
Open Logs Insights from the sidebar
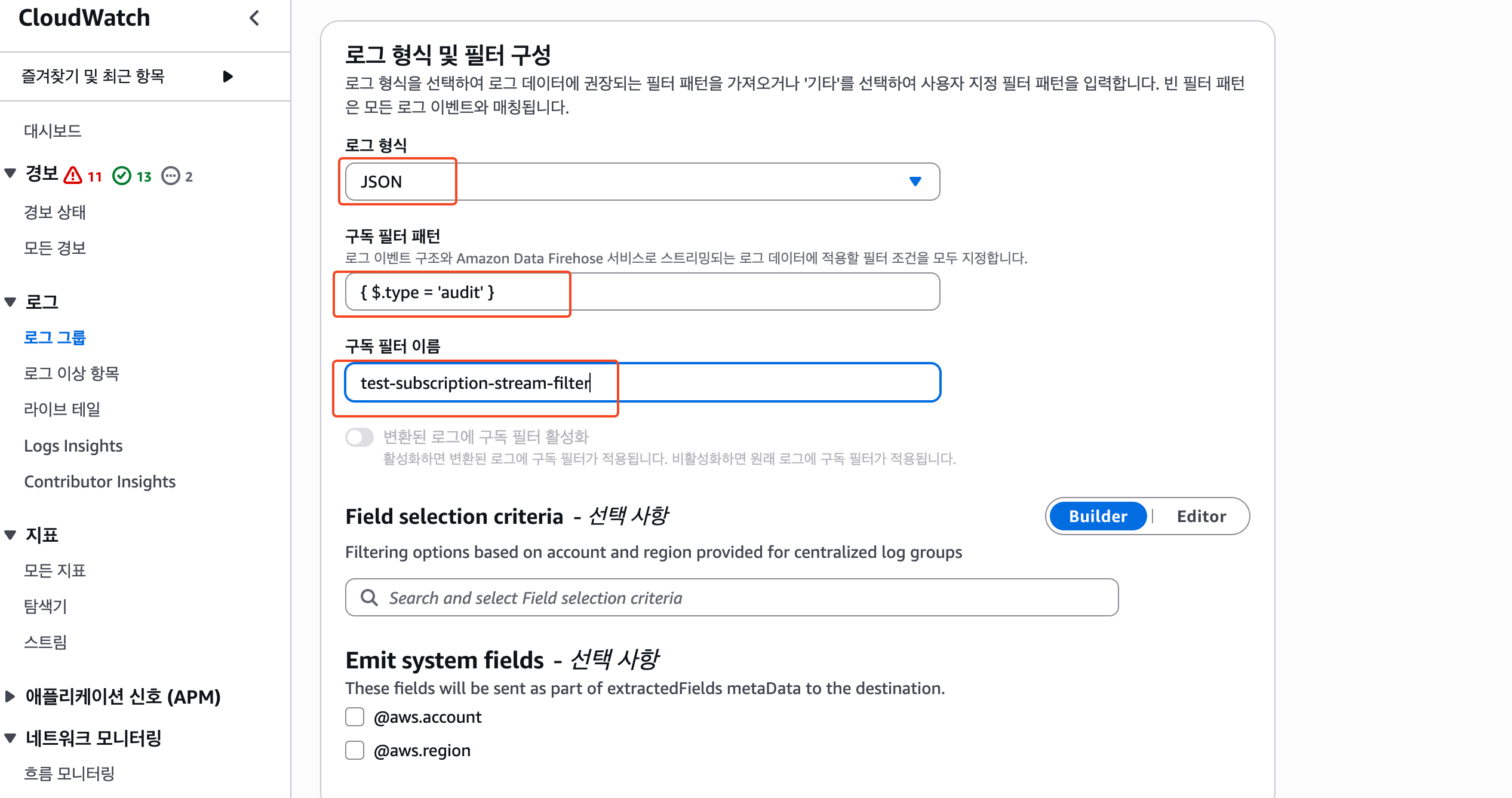point(73,446)
